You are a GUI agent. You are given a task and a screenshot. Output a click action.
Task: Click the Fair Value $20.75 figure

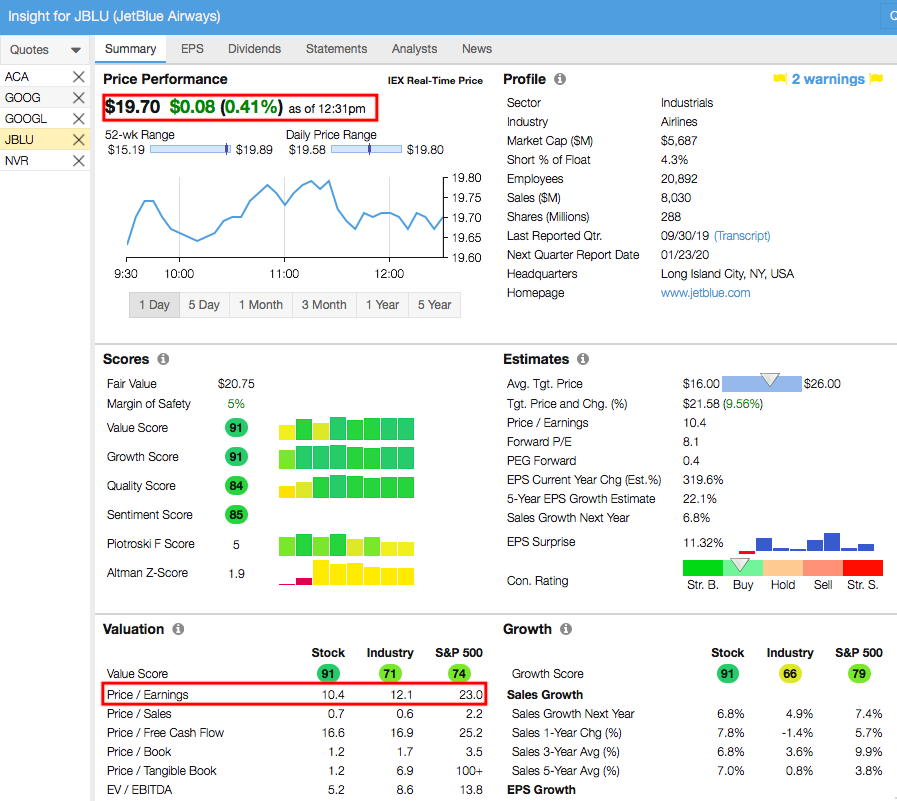236,384
